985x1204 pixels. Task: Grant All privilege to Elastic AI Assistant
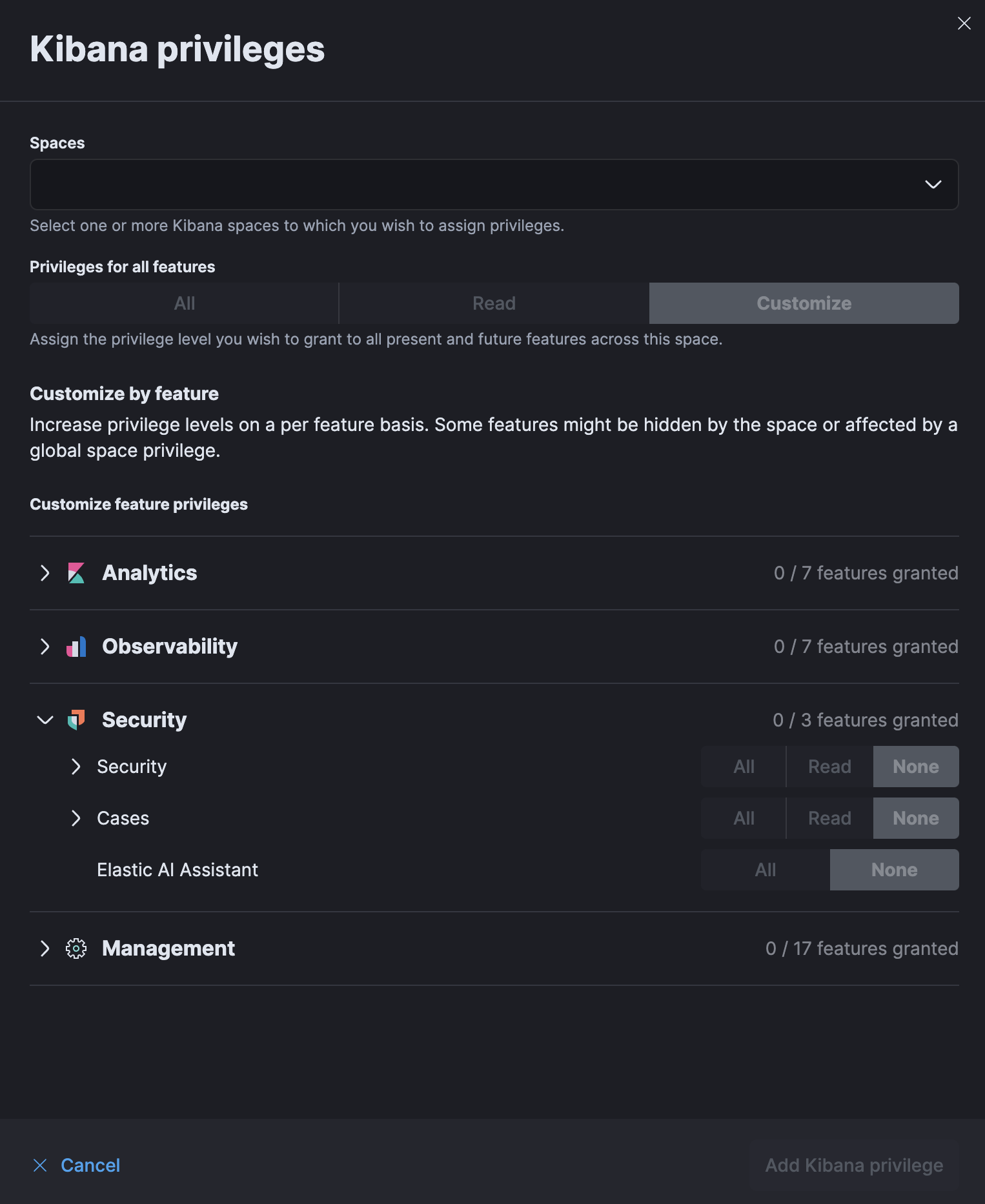[x=764, y=870]
